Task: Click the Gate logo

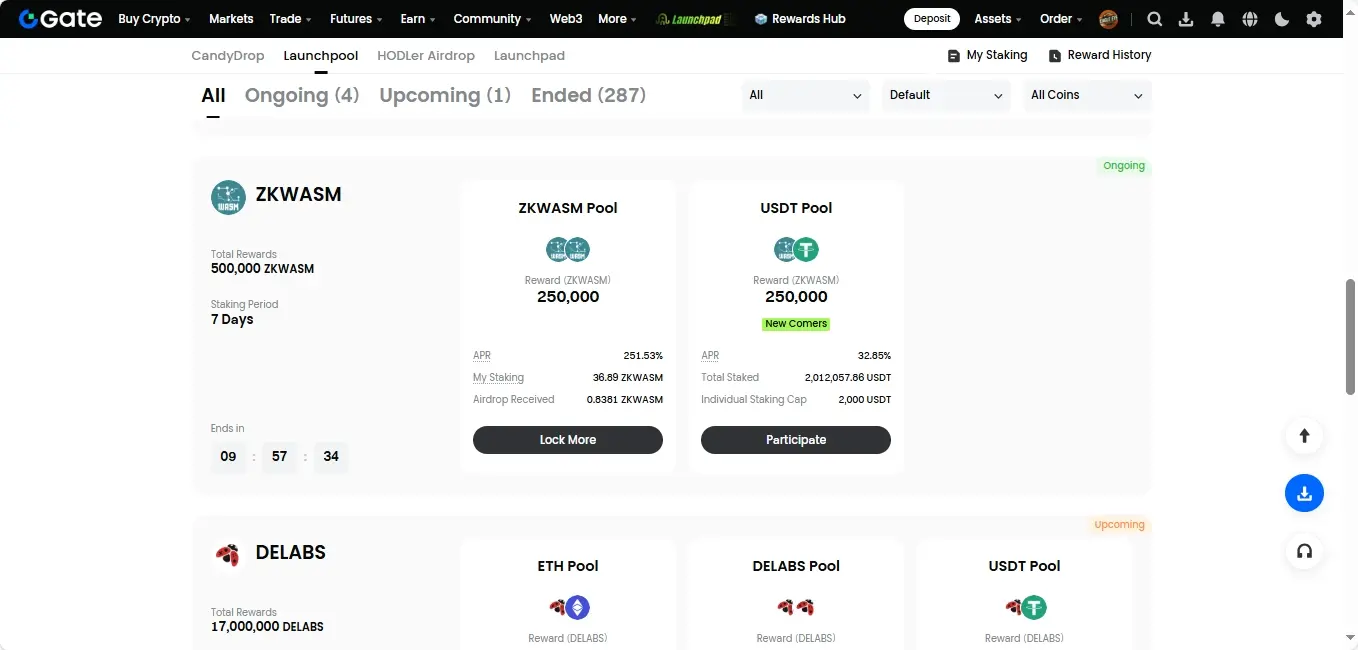Action: click(x=60, y=19)
